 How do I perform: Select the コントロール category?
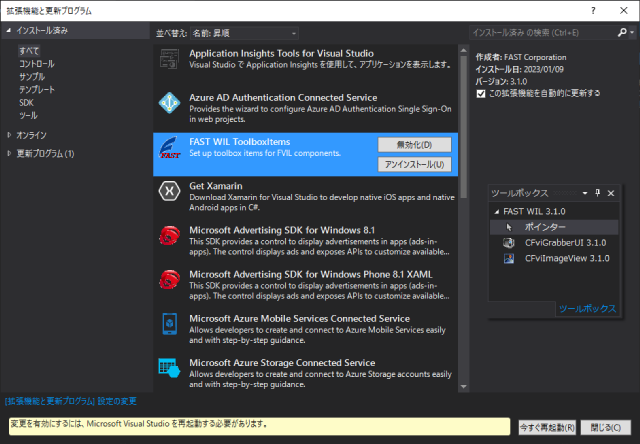[37, 64]
